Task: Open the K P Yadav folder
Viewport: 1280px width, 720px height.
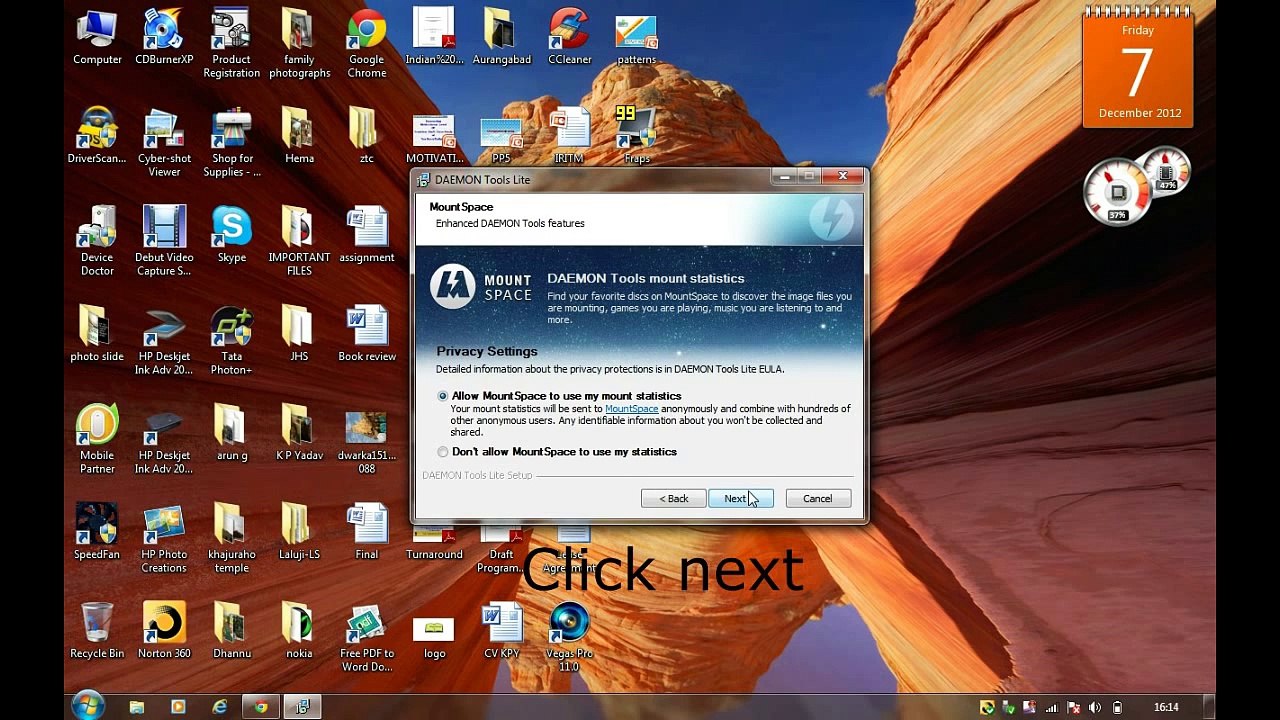Action: [x=299, y=433]
